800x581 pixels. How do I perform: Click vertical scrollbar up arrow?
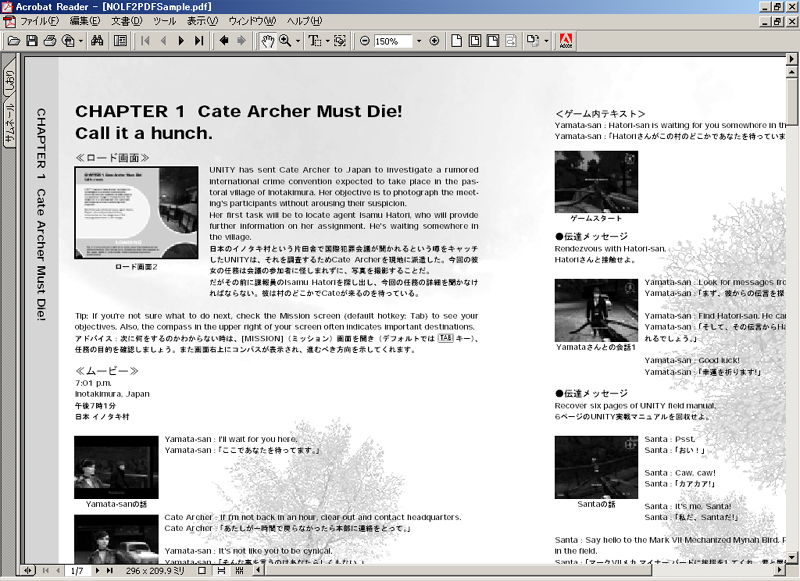pos(792,72)
